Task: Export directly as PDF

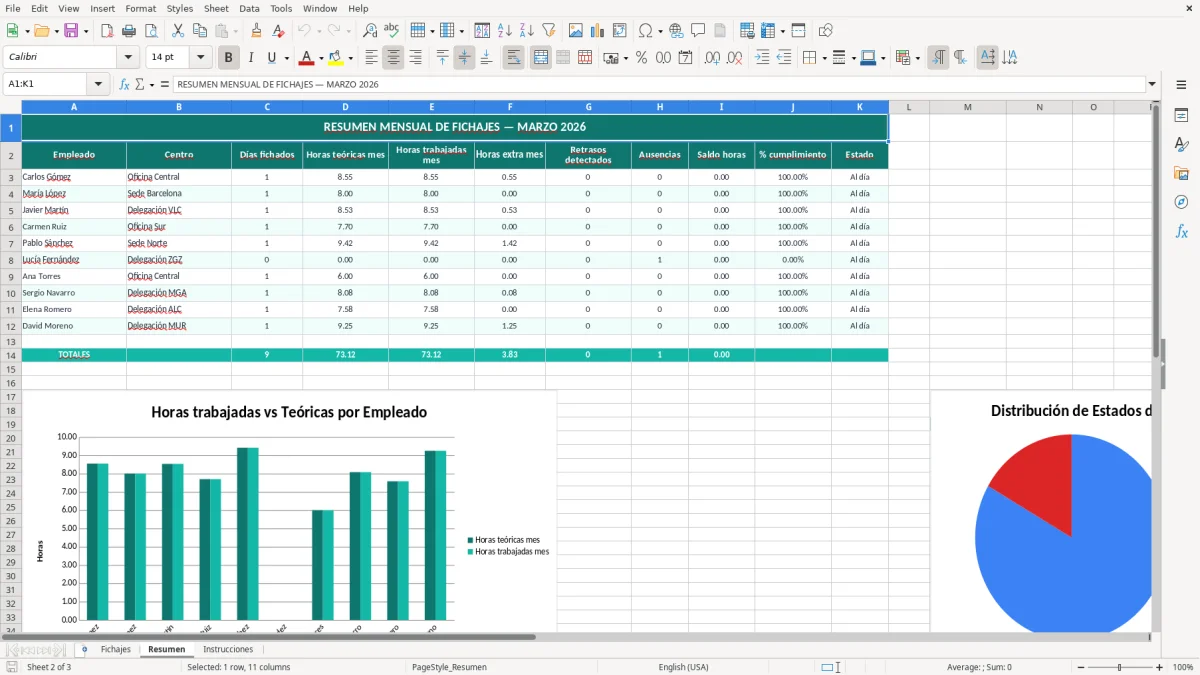Action: point(107,31)
